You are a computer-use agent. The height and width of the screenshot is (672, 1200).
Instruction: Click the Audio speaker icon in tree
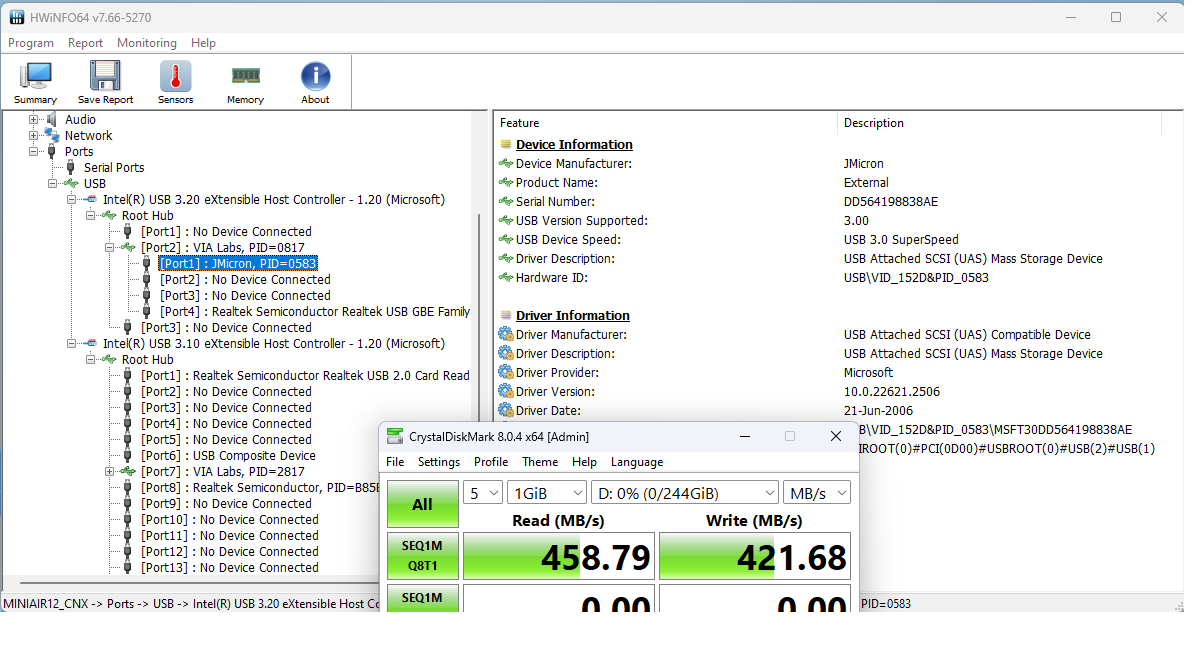(x=52, y=120)
